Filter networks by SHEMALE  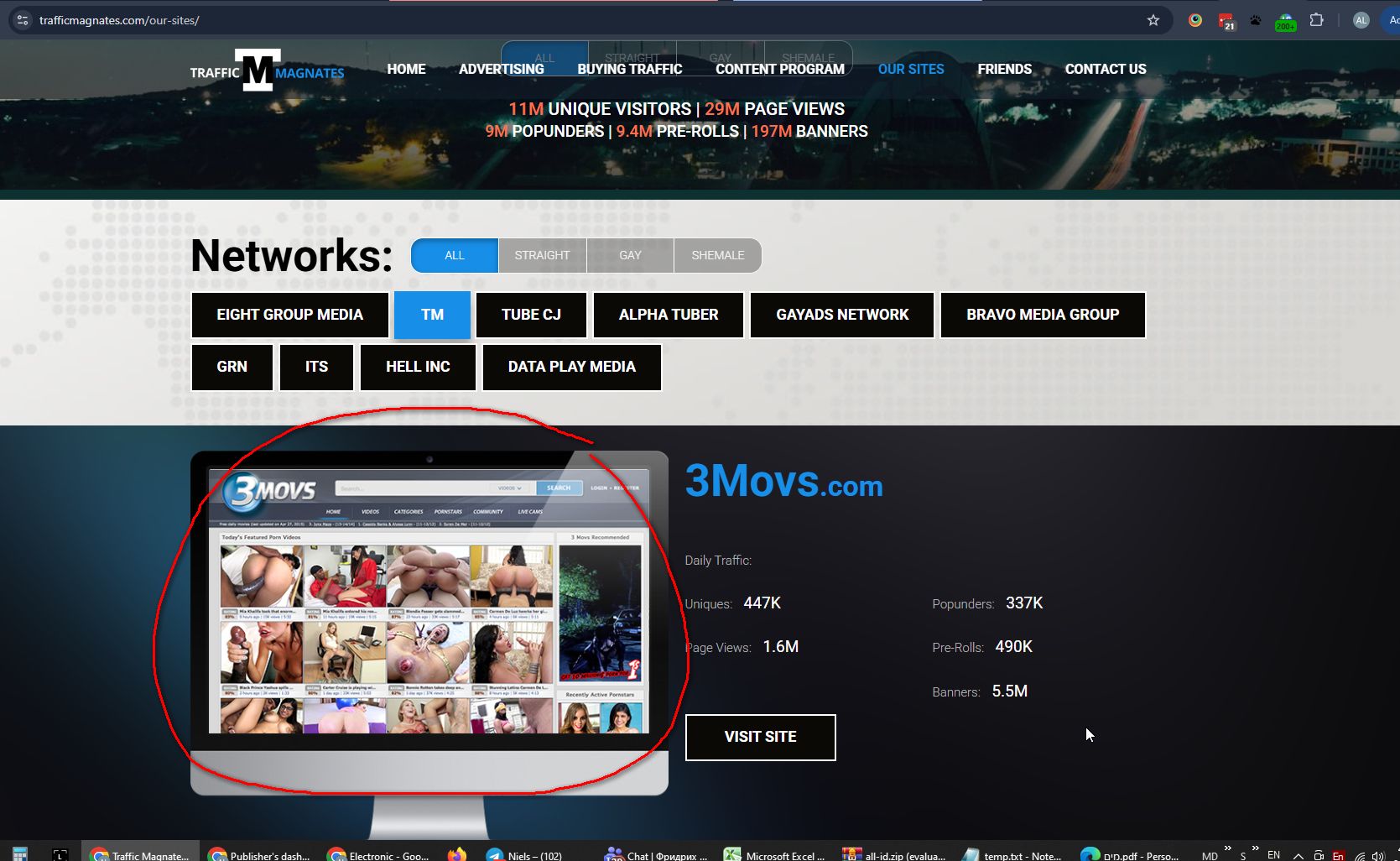tap(718, 255)
